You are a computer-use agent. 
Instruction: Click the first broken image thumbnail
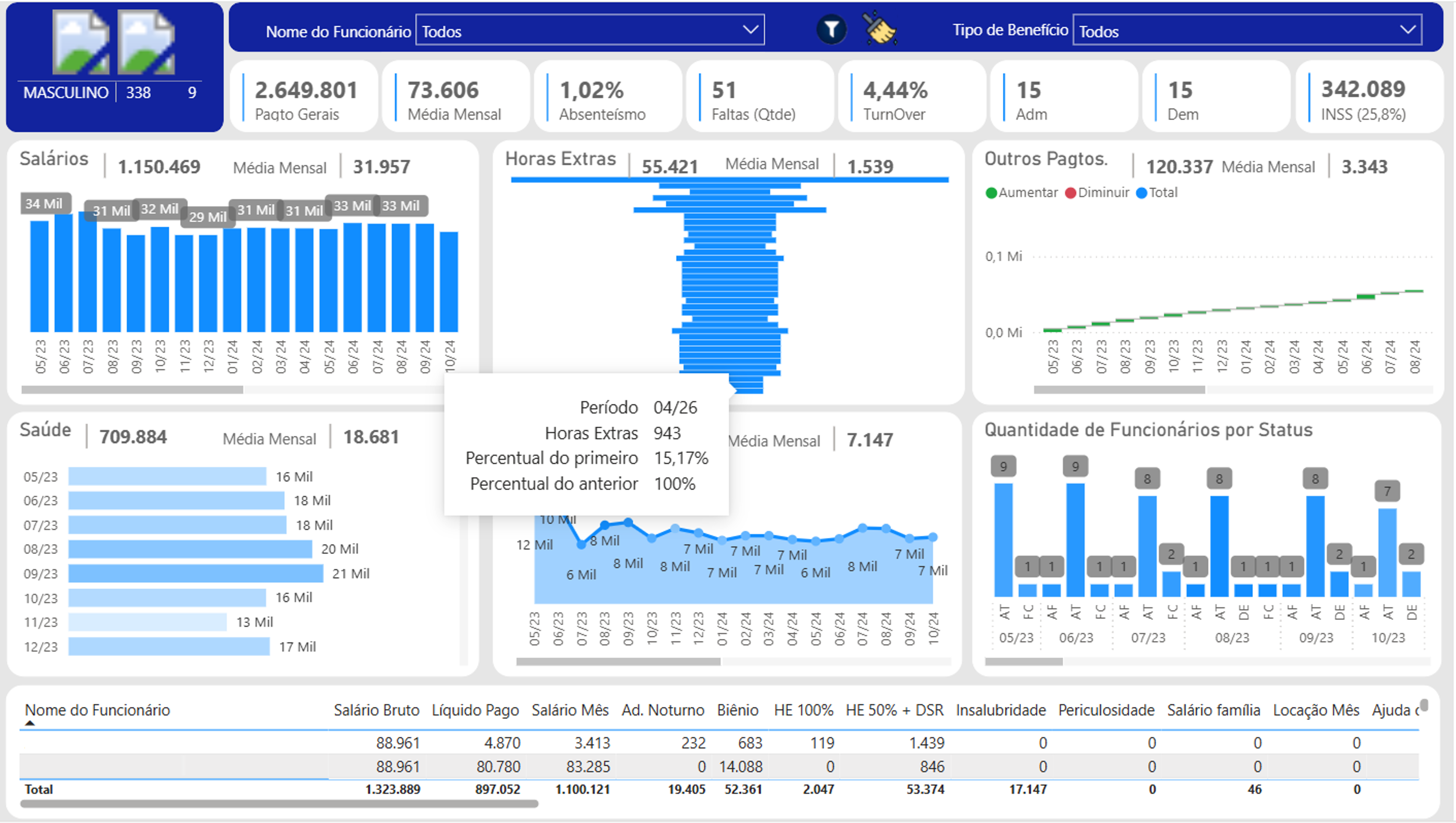pyautogui.click(x=81, y=42)
